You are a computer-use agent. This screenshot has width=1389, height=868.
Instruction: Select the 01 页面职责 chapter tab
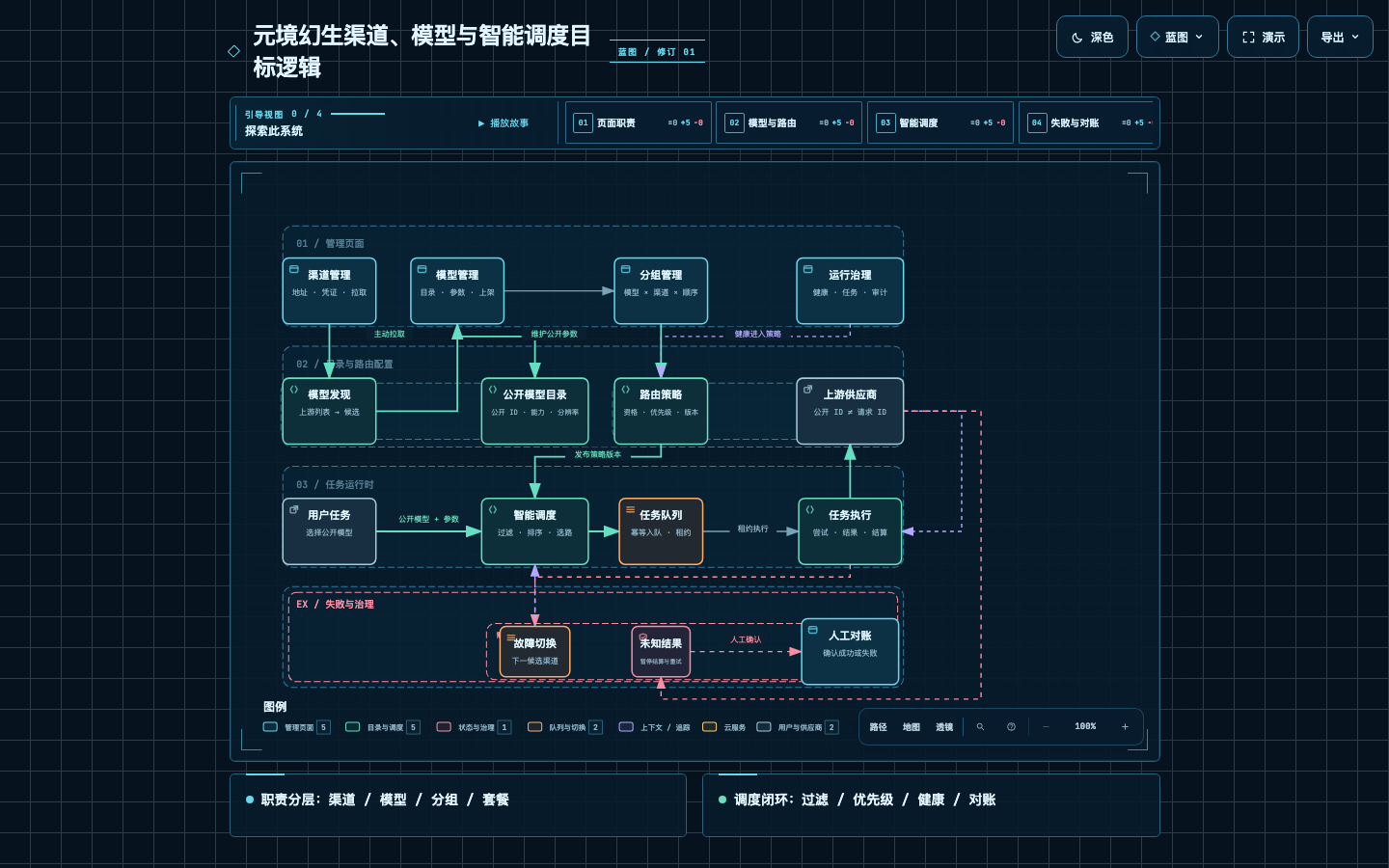(639, 122)
